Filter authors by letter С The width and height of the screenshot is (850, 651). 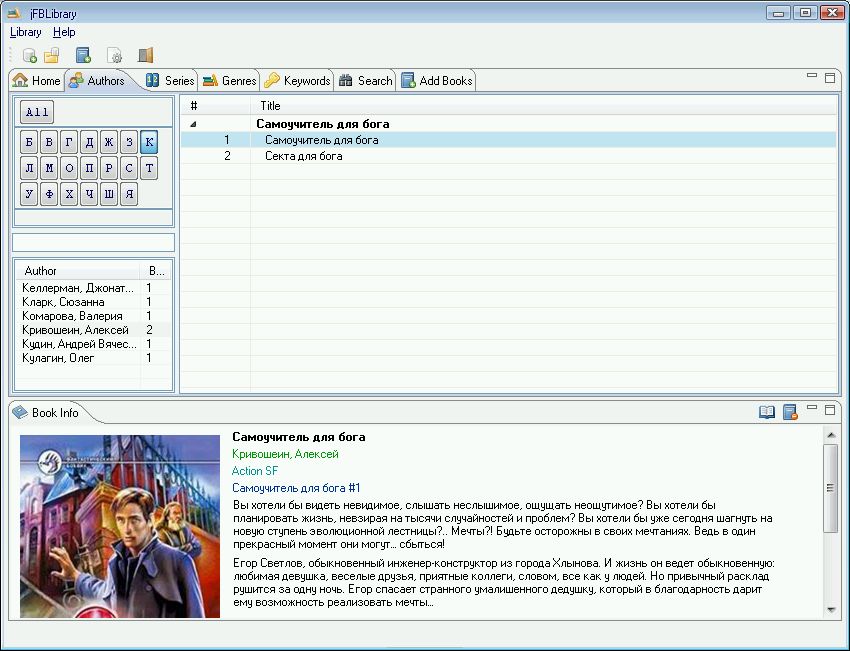coord(129,168)
